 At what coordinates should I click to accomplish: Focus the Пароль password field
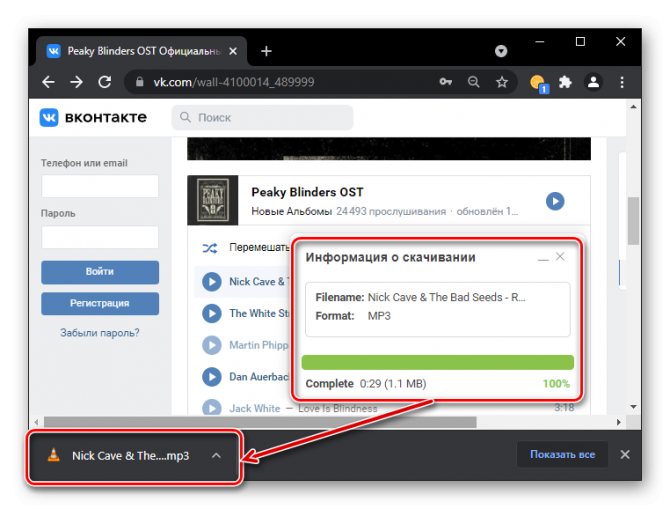[x=100, y=237]
